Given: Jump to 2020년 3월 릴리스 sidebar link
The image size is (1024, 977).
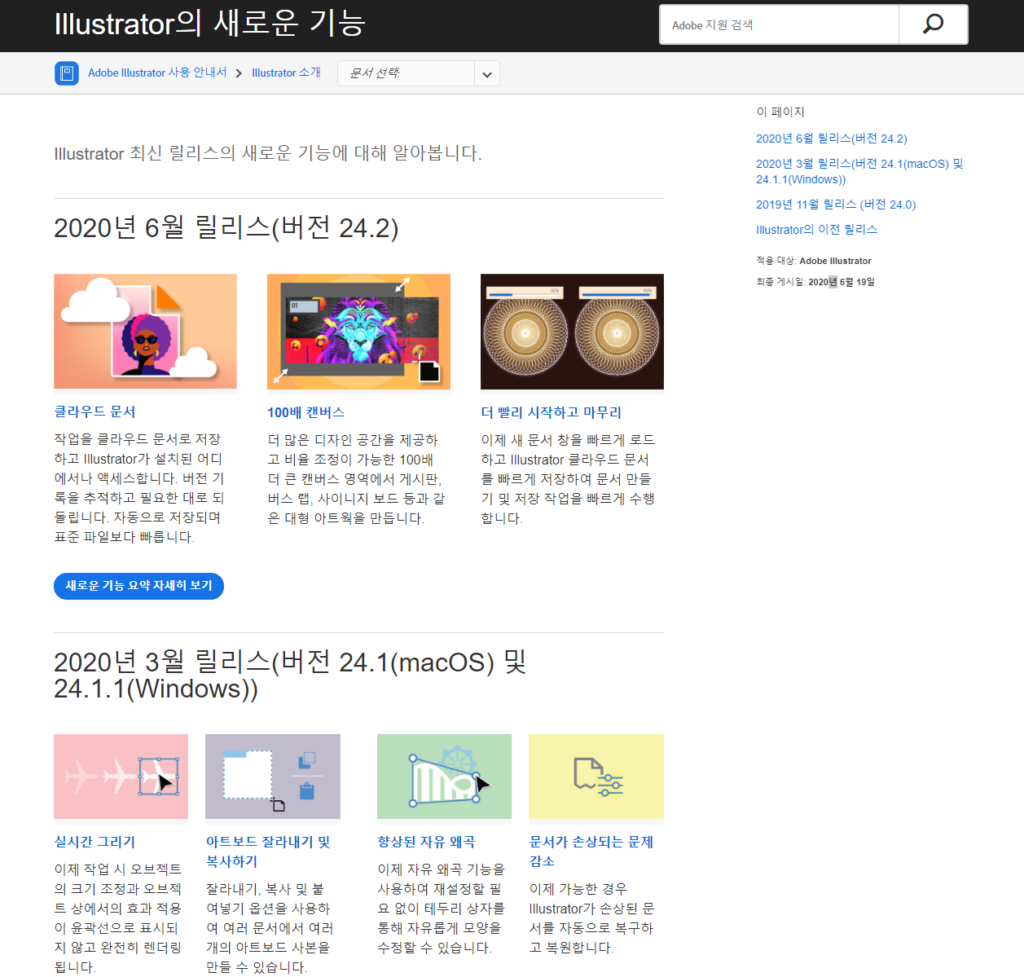Looking at the screenshot, I should point(859,171).
